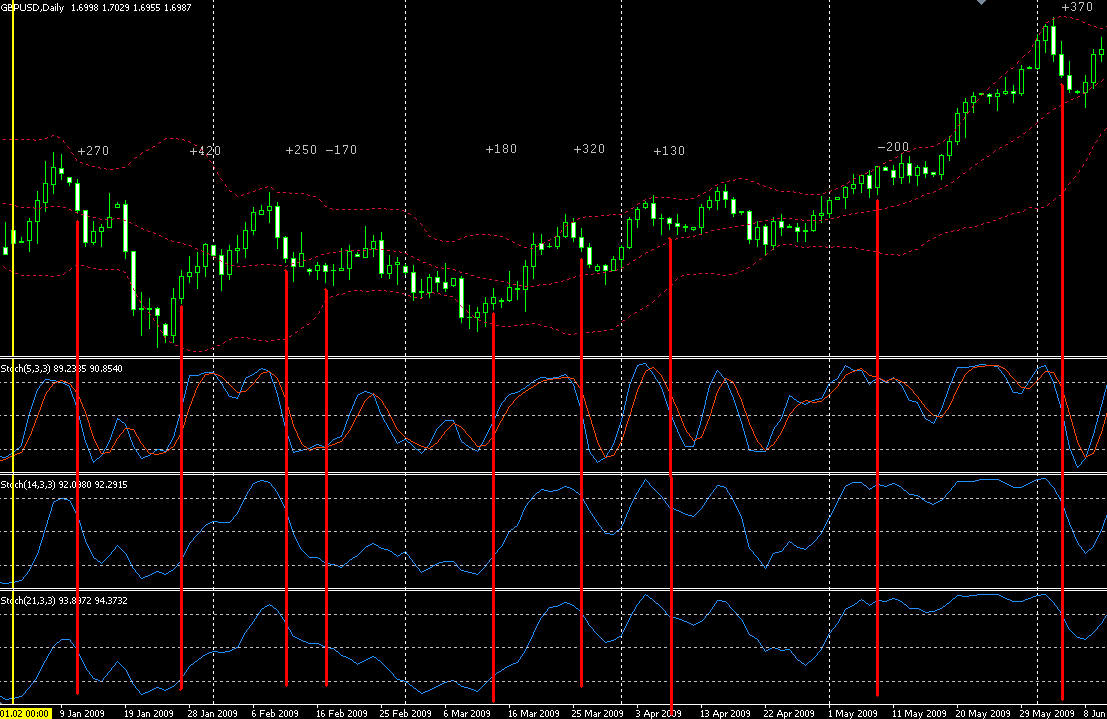The width and height of the screenshot is (1107, 719).
Task: Select the Stoch(14,3,3) indicator label
Action: point(28,485)
